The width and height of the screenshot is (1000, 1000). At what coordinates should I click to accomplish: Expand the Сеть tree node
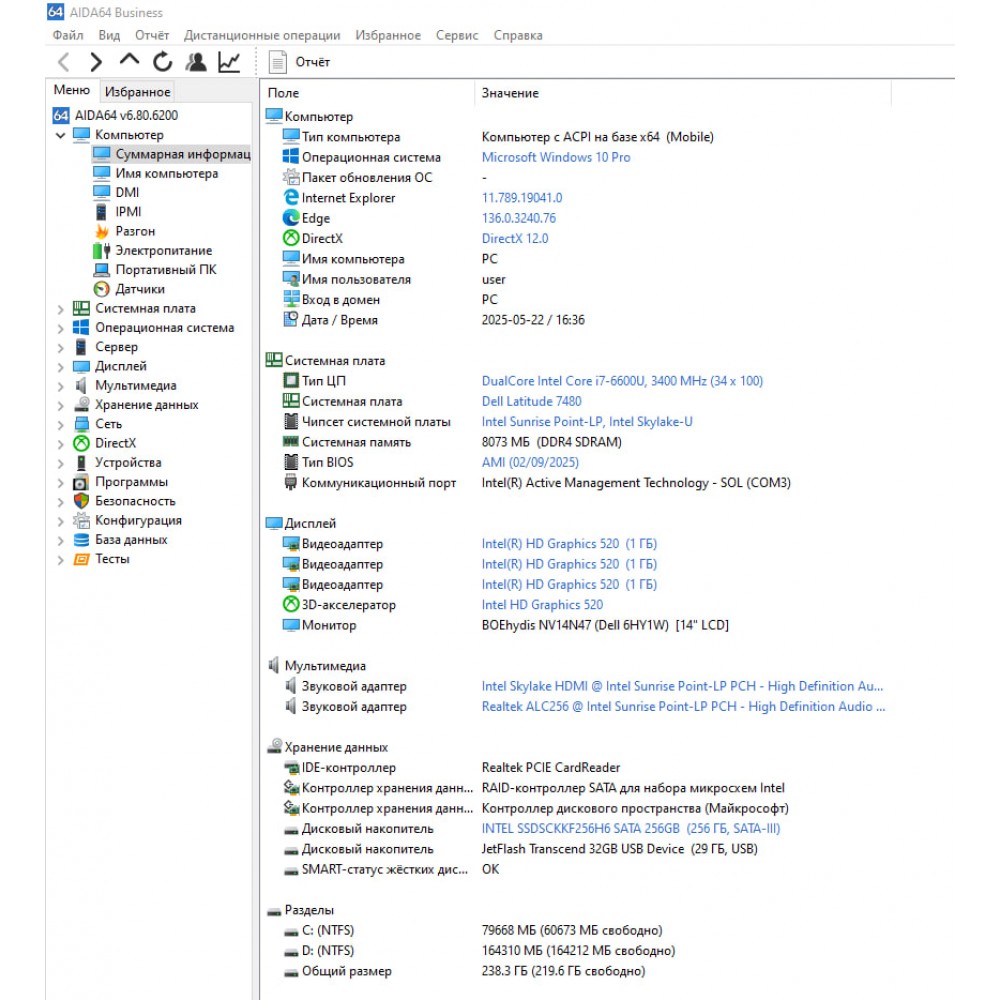61,425
